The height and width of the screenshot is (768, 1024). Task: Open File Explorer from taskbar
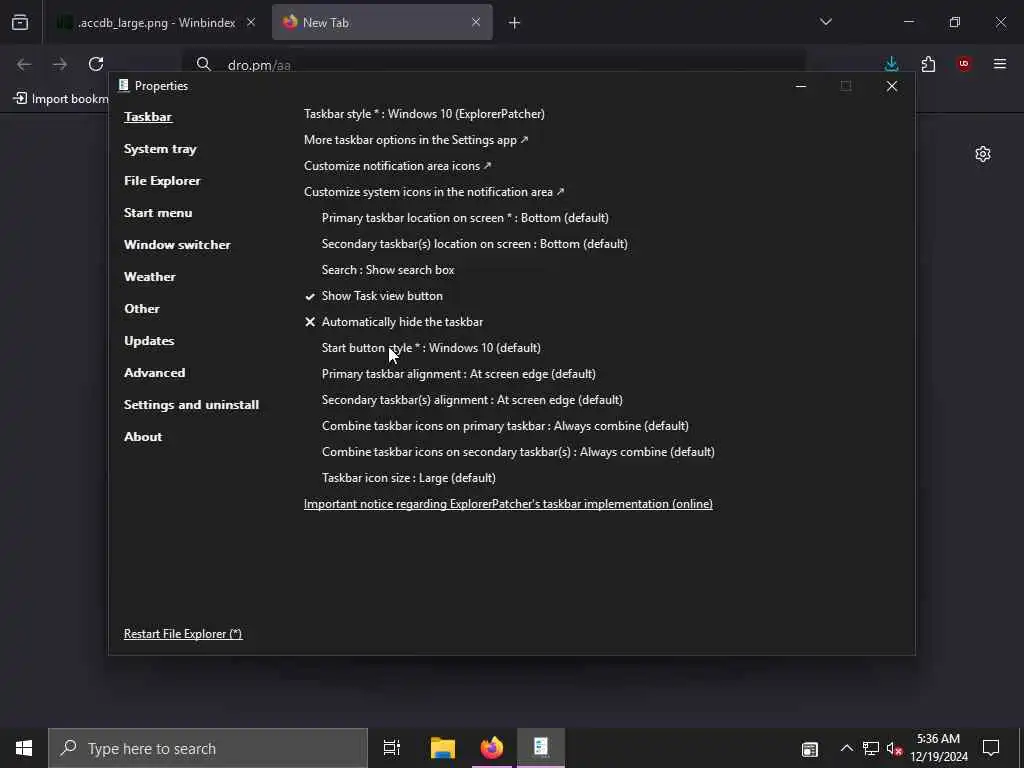click(443, 748)
